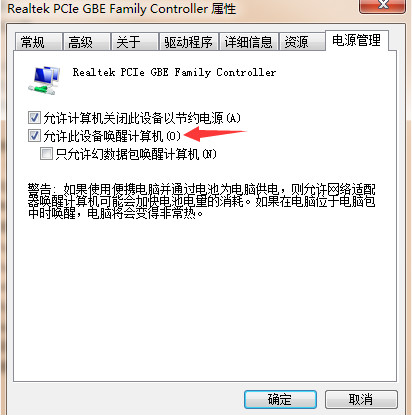This screenshot has height=415, width=412.
Task: Click the 只允许幻数据包唤醒计算机(N) label text
Action: pyautogui.click(x=136, y=154)
